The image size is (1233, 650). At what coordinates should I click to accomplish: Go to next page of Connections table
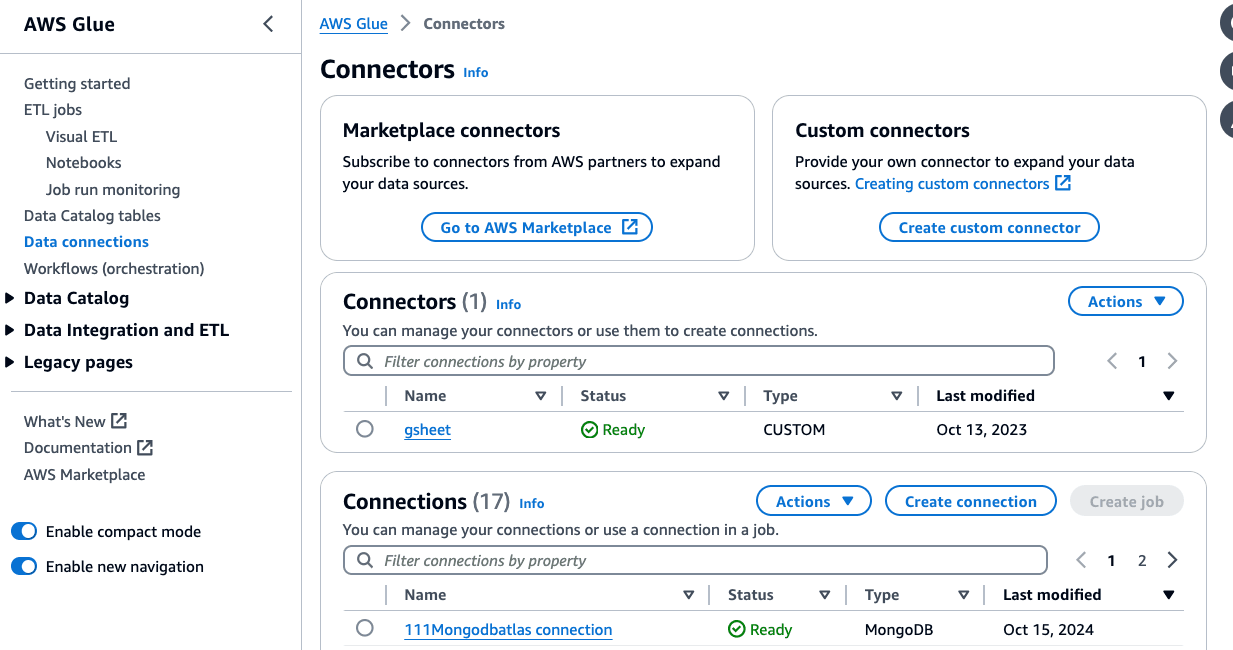click(x=1173, y=561)
